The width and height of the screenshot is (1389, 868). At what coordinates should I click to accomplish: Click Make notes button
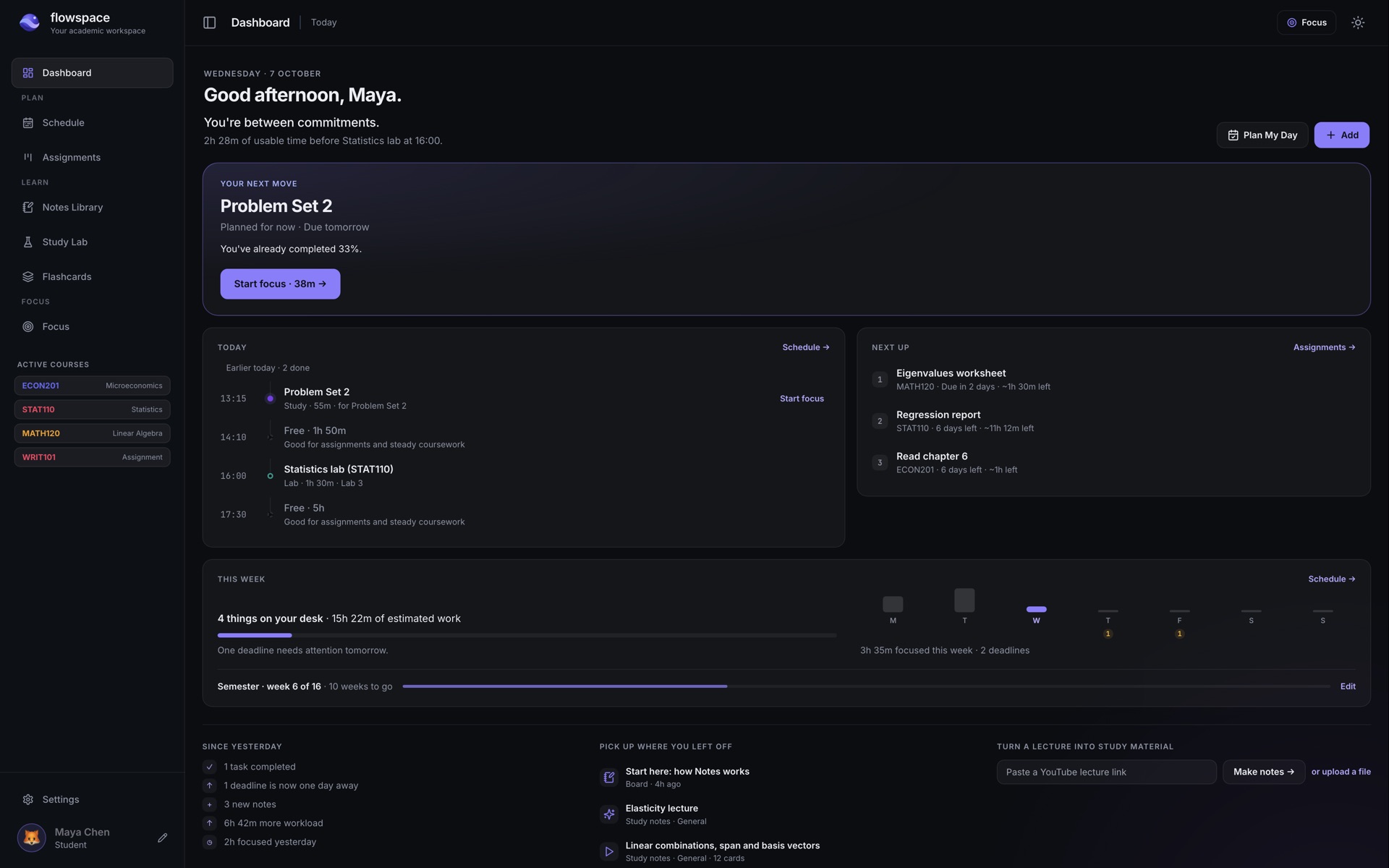pos(1263,772)
